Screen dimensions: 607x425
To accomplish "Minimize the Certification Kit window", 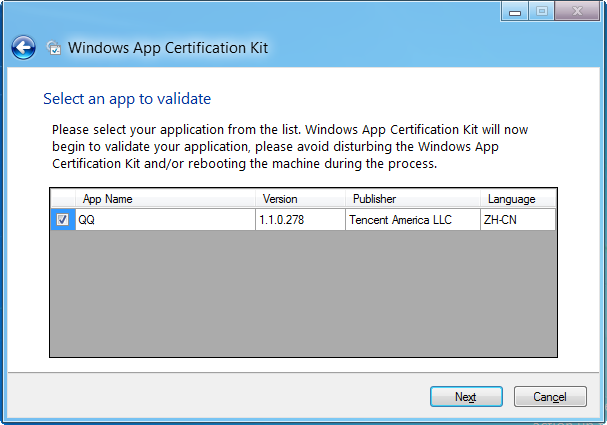I will click(514, 11).
